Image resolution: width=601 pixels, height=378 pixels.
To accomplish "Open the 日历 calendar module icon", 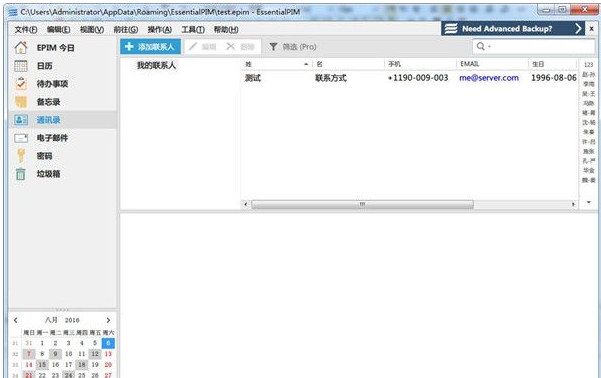I will click(x=21, y=66).
